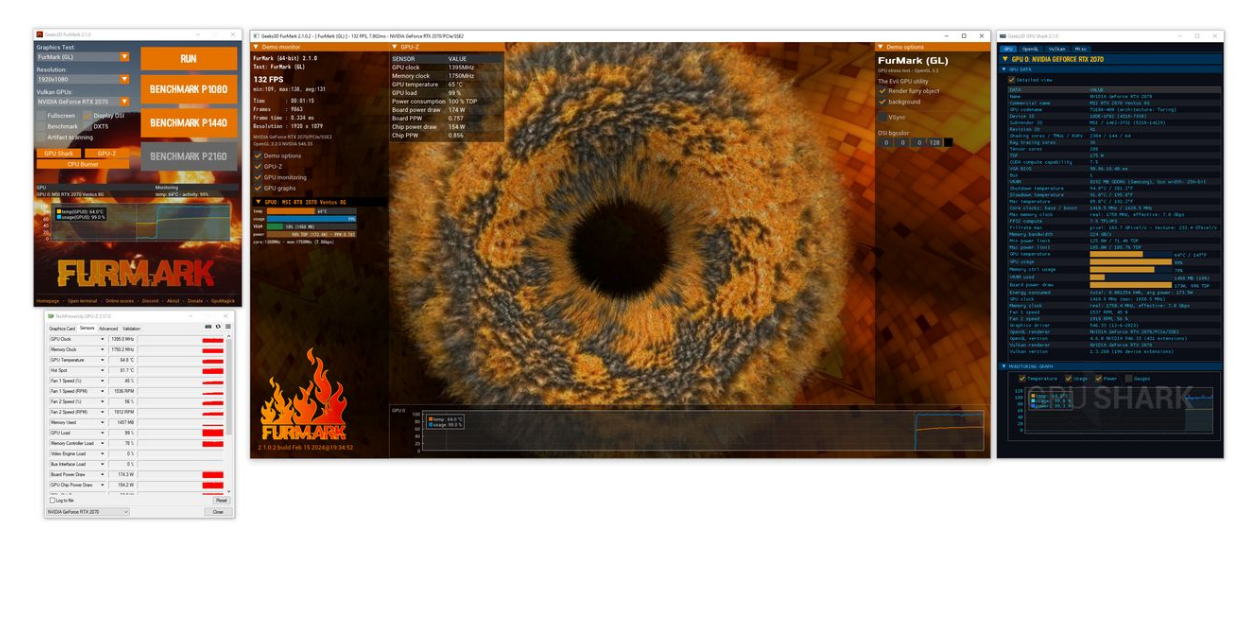Screen dimensions: 1242x639
Task: Open GPU-Z settings via the gear icon
Action: pos(218,326)
